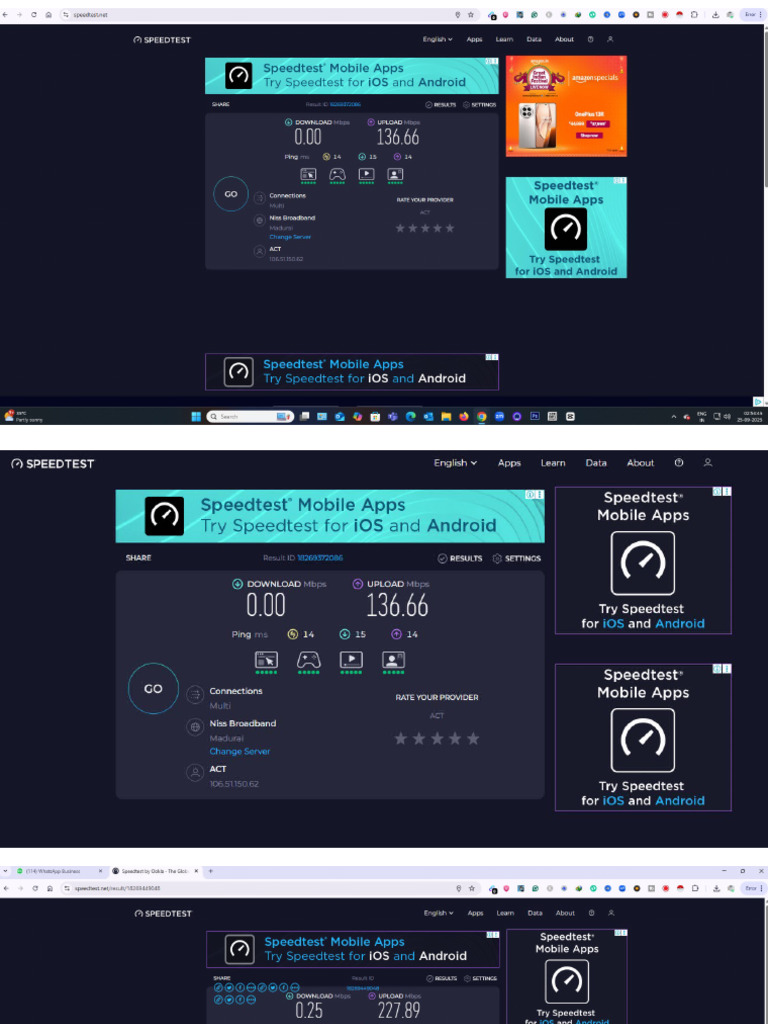Screen dimensions: 768x1024
Task: Open English language dropdown in middle screenshot
Action: tap(455, 463)
